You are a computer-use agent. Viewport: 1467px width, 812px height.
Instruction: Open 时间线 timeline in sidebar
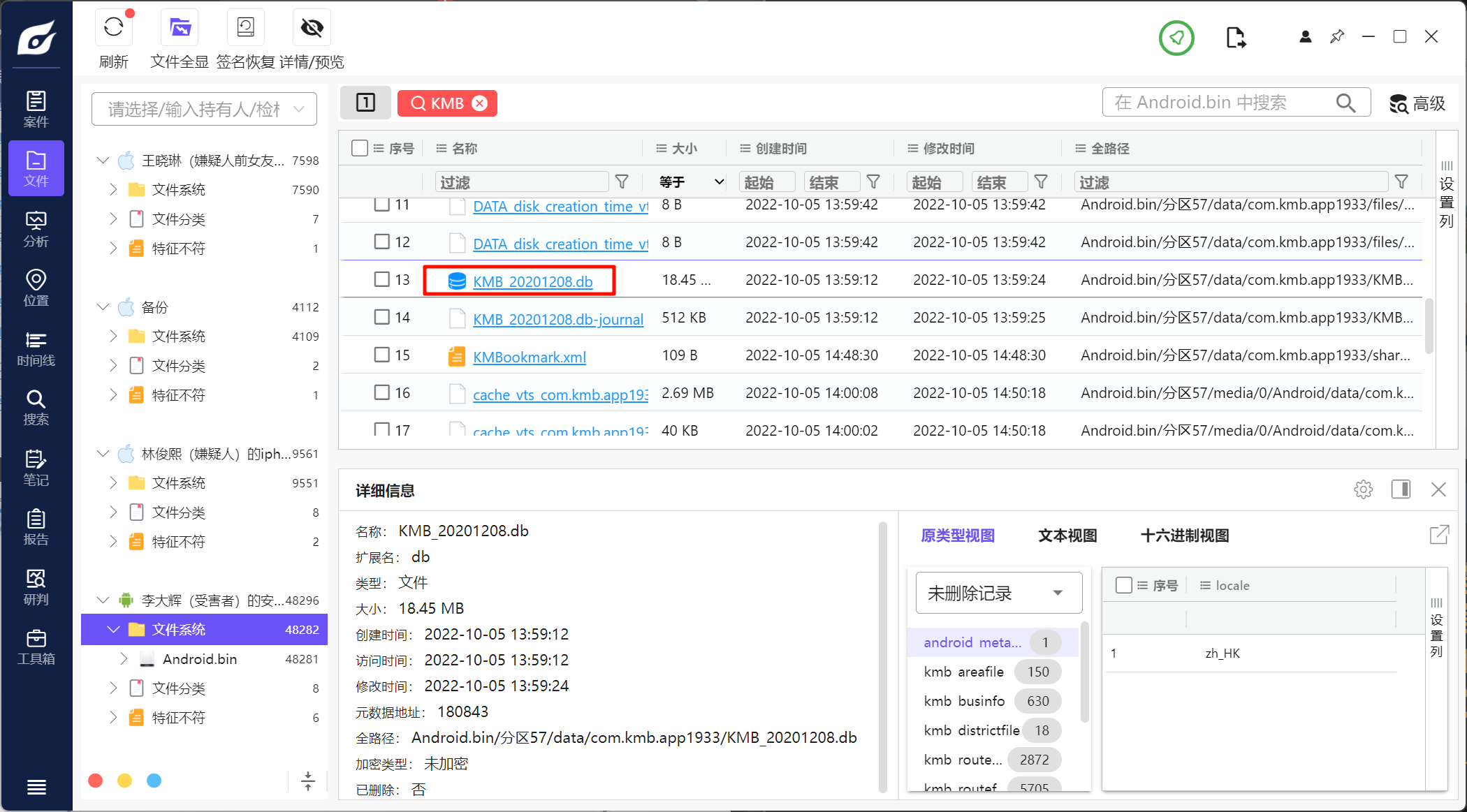click(36, 348)
